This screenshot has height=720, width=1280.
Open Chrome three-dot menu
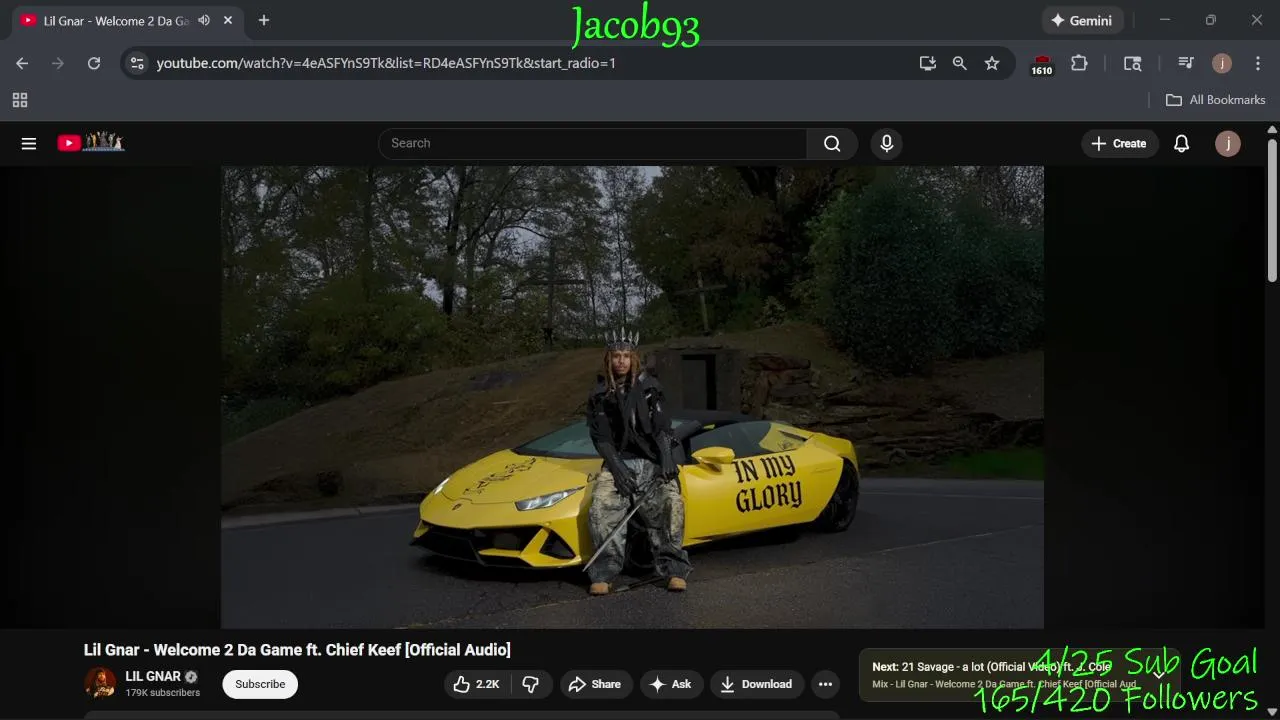[1257, 63]
